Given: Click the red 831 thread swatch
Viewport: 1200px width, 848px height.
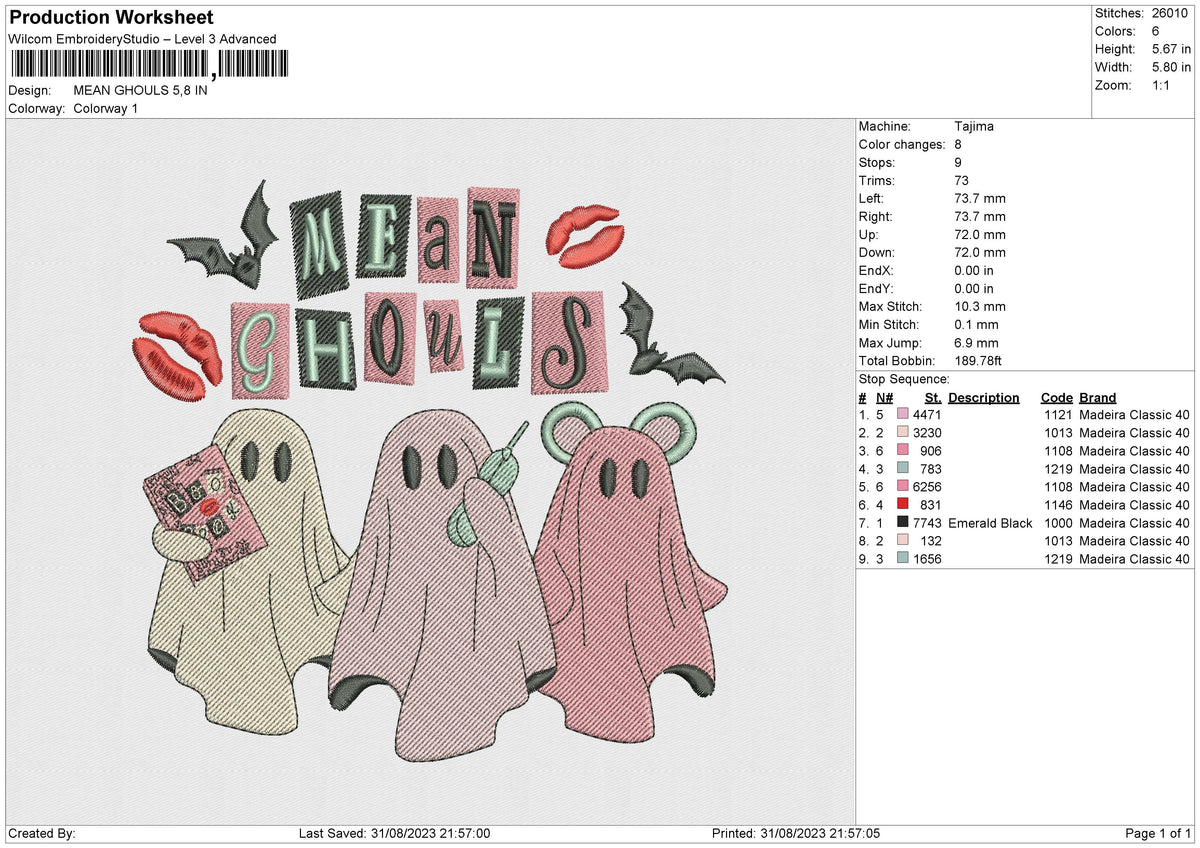Looking at the screenshot, I should 905,505.
